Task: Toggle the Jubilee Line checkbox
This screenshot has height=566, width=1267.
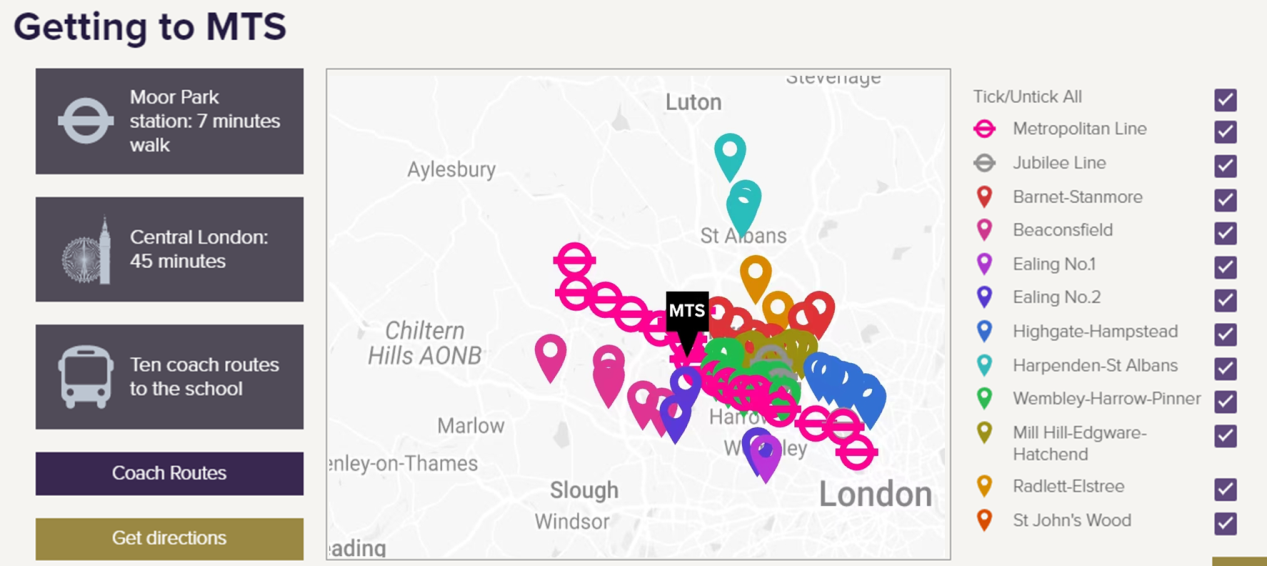Action: 1225,165
